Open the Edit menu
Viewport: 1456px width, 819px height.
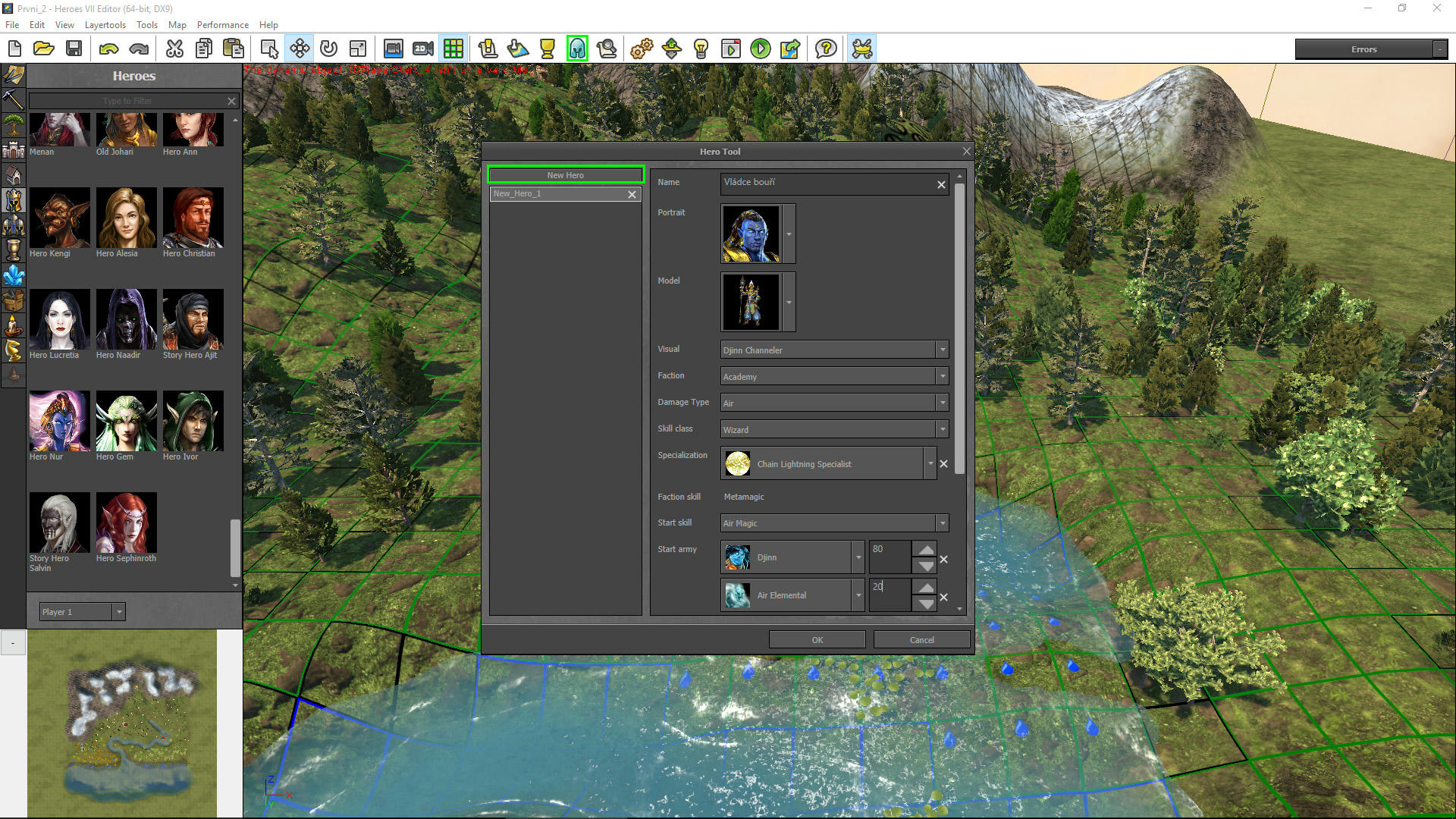37,24
